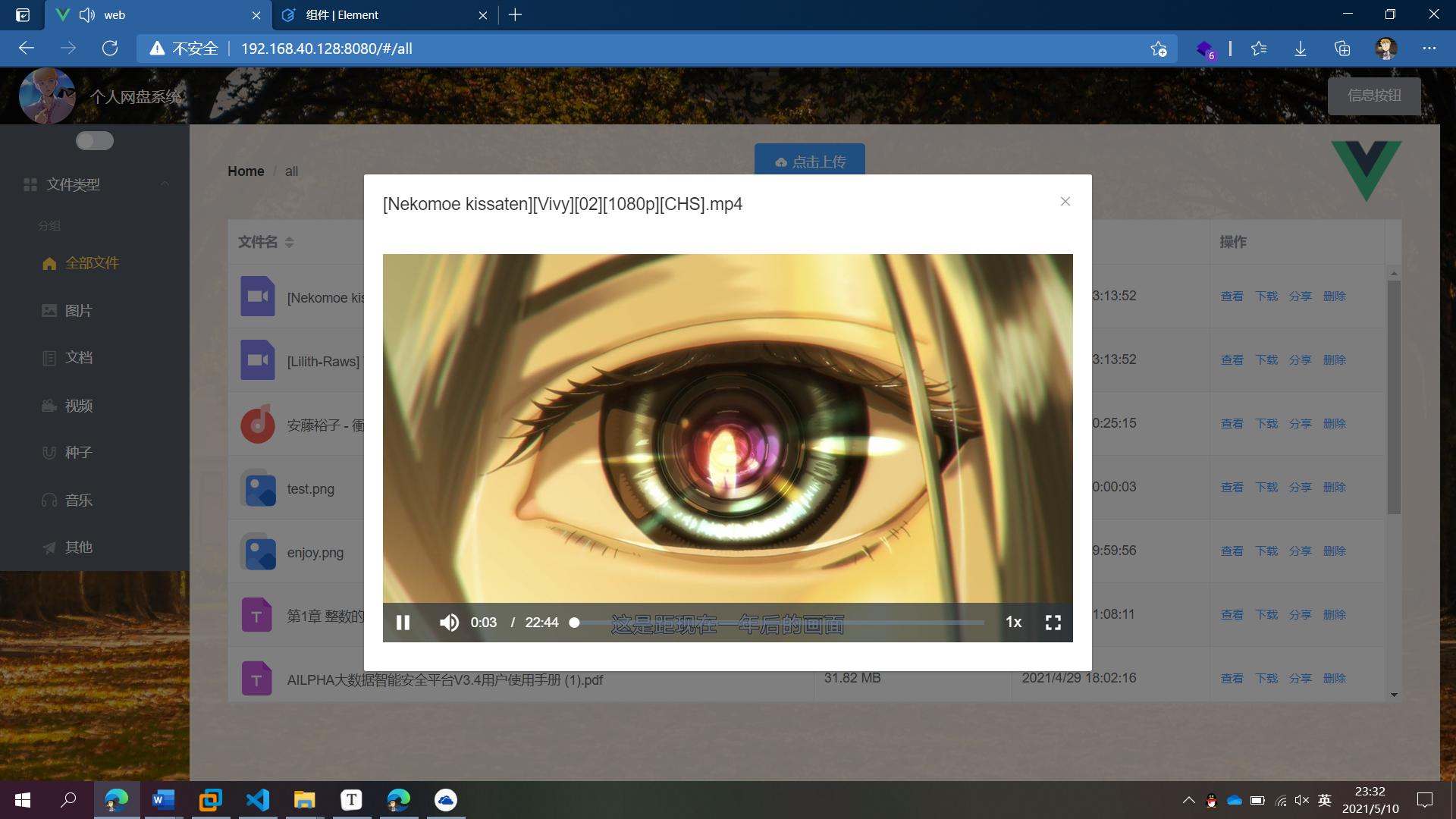Pause the playing video
Screen dimensions: 1456x819
(x=403, y=623)
